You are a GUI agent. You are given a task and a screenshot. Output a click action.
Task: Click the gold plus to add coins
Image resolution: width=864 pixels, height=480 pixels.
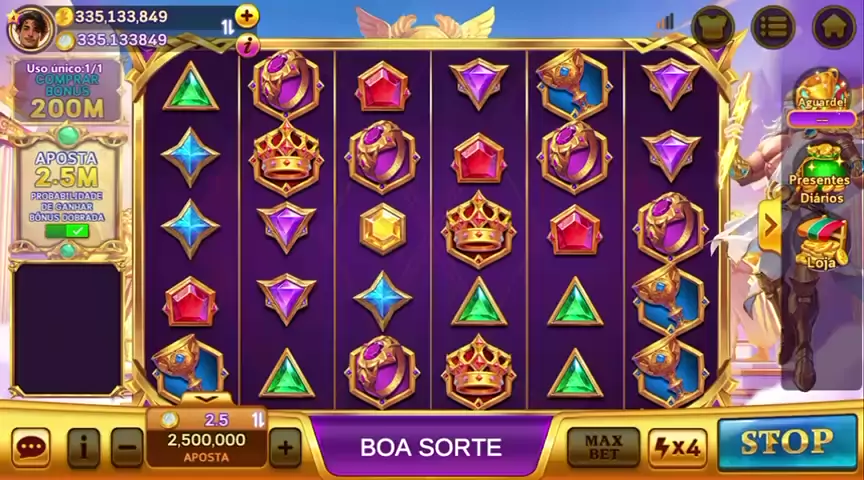[x=247, y=16]
